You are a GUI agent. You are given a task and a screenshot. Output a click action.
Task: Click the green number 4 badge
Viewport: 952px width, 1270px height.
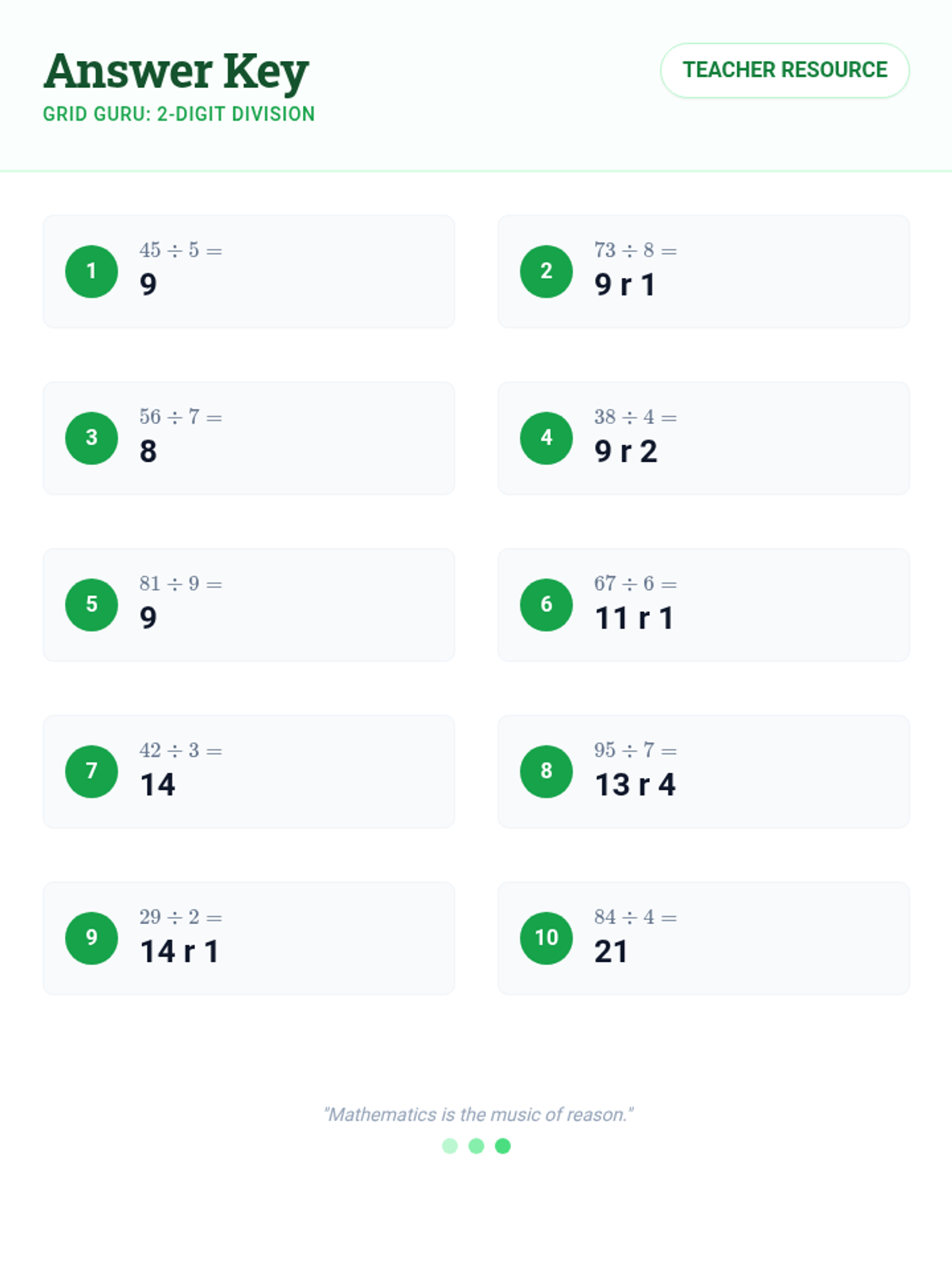[x=546, y=438]
